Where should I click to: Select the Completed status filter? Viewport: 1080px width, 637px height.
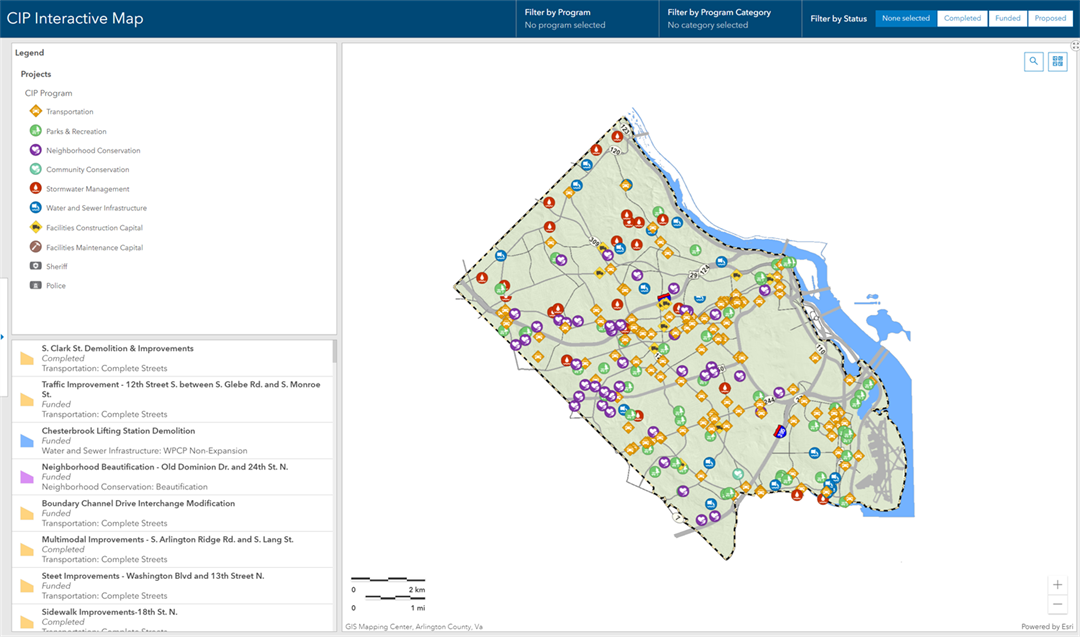(962, 18)
